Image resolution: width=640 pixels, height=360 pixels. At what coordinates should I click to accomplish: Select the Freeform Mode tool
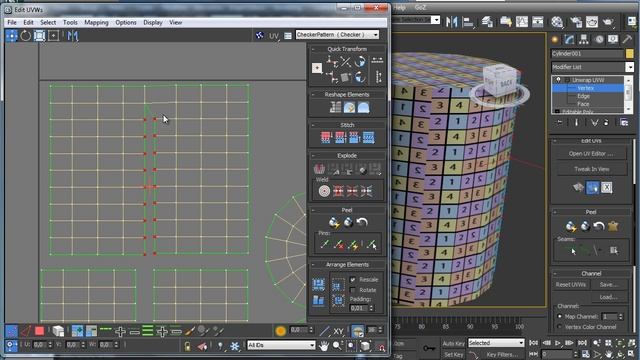(x=53, y=36)
